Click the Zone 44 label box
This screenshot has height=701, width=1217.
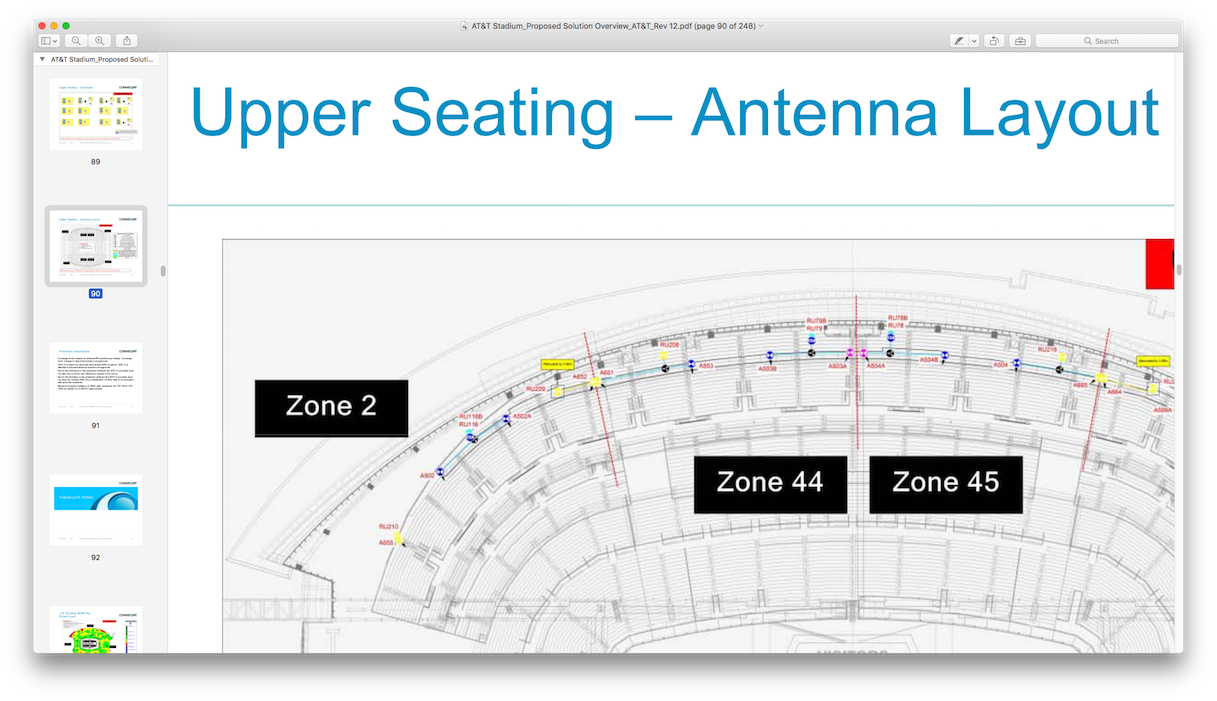point(770,483)
